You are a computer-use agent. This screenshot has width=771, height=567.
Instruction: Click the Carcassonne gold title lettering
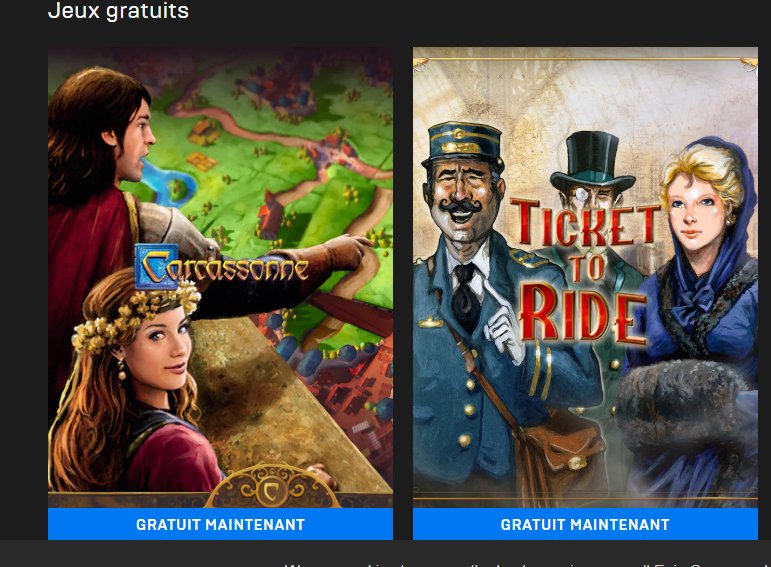click(221, 267)
